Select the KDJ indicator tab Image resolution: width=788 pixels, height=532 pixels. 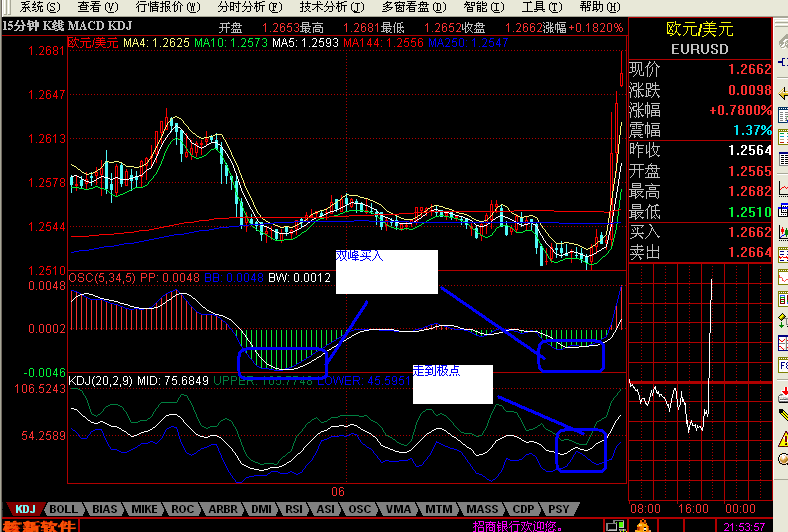point(25,509)
